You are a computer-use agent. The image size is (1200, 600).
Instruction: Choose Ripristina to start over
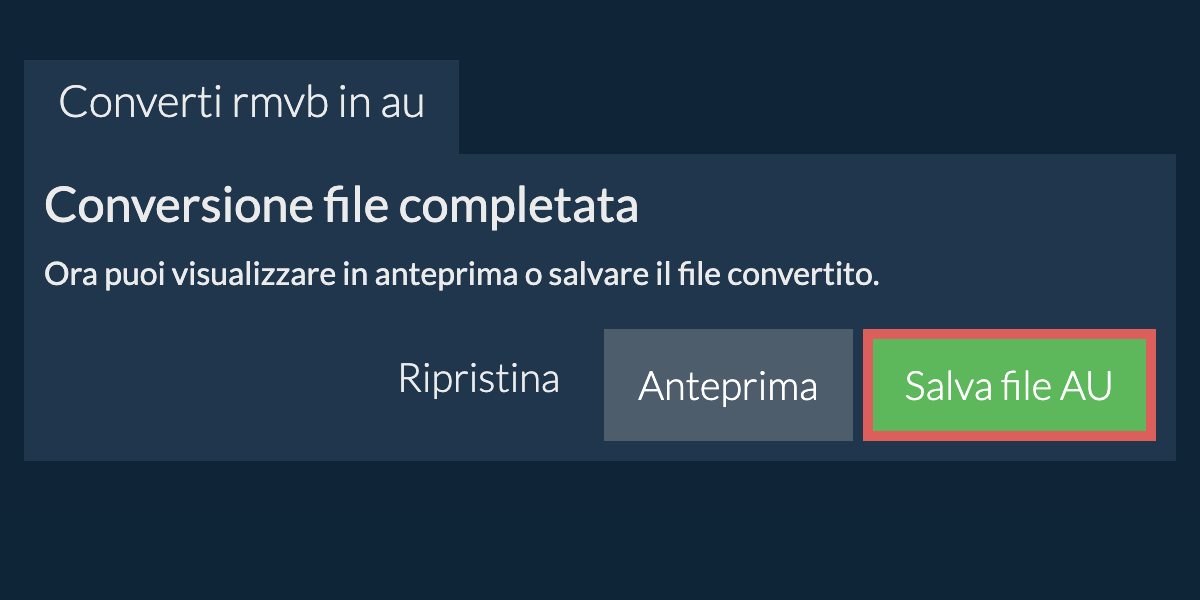(478, 379)
